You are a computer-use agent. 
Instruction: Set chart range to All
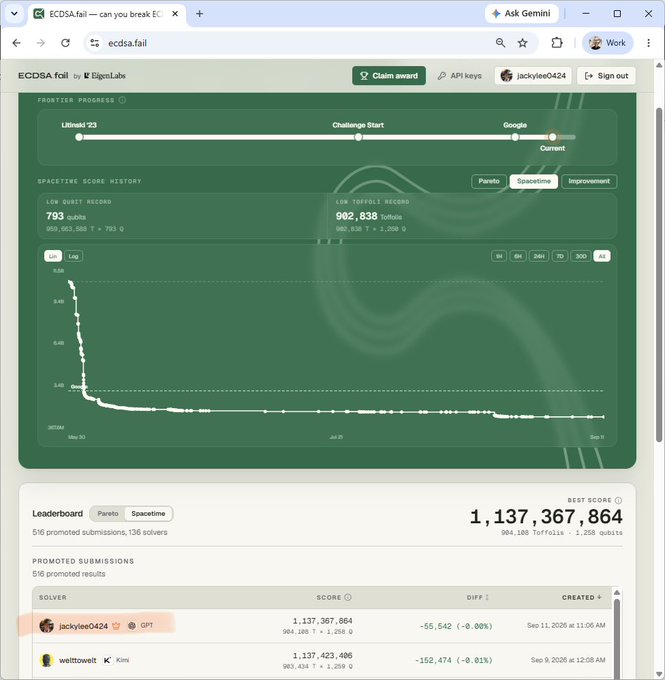[x=602, y=256]
